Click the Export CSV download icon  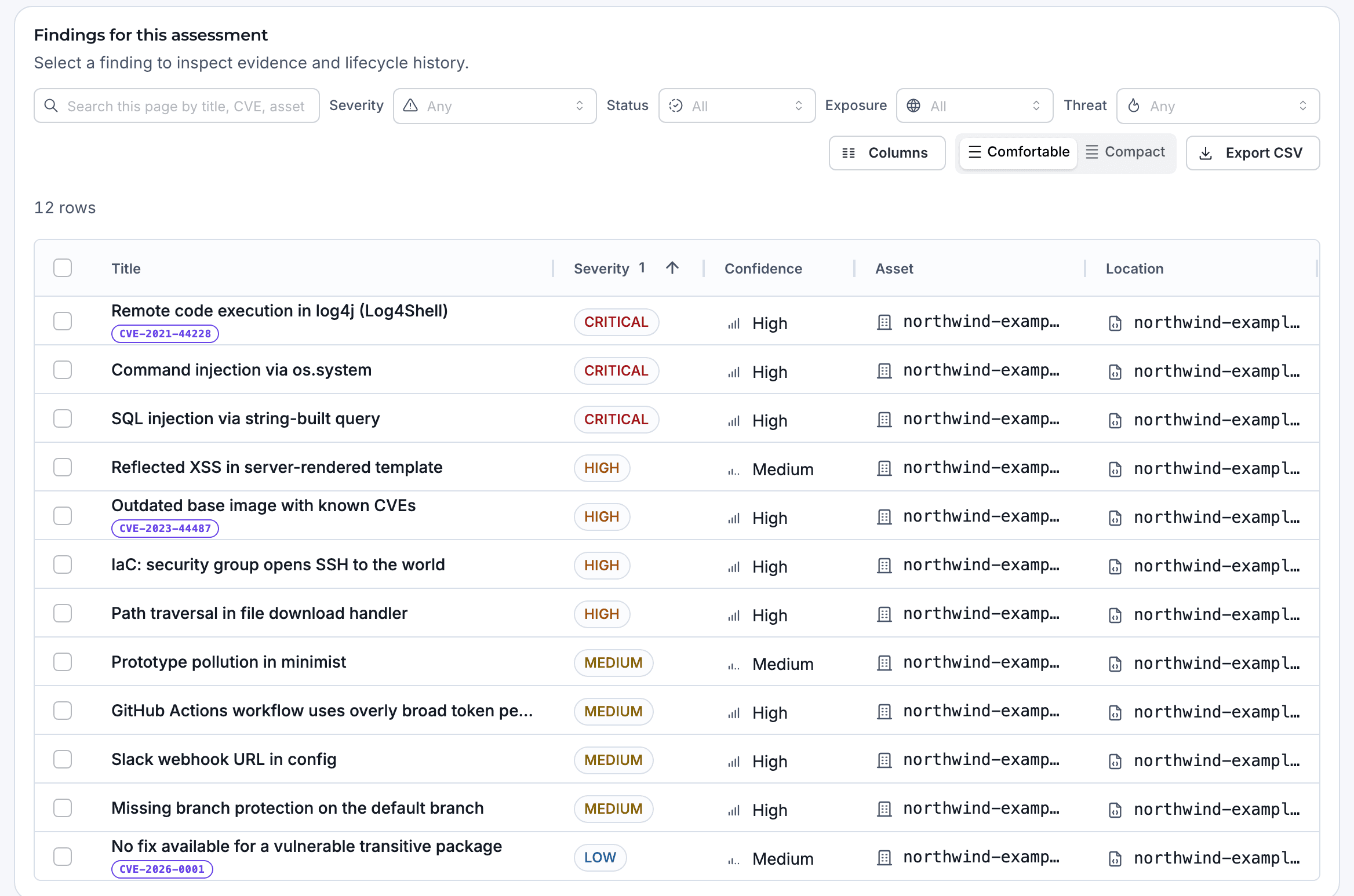tap(1206, 153)
